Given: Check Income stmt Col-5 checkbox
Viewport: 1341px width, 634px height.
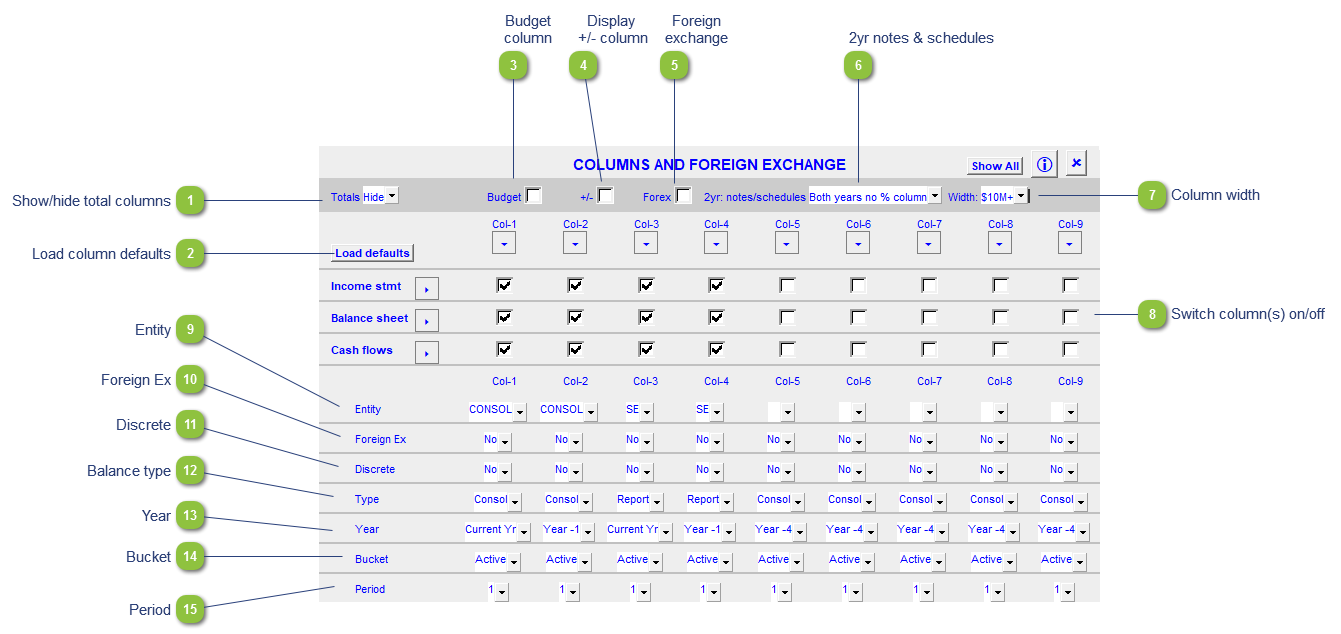Looking at the screenshot, I should coord(788,285).
